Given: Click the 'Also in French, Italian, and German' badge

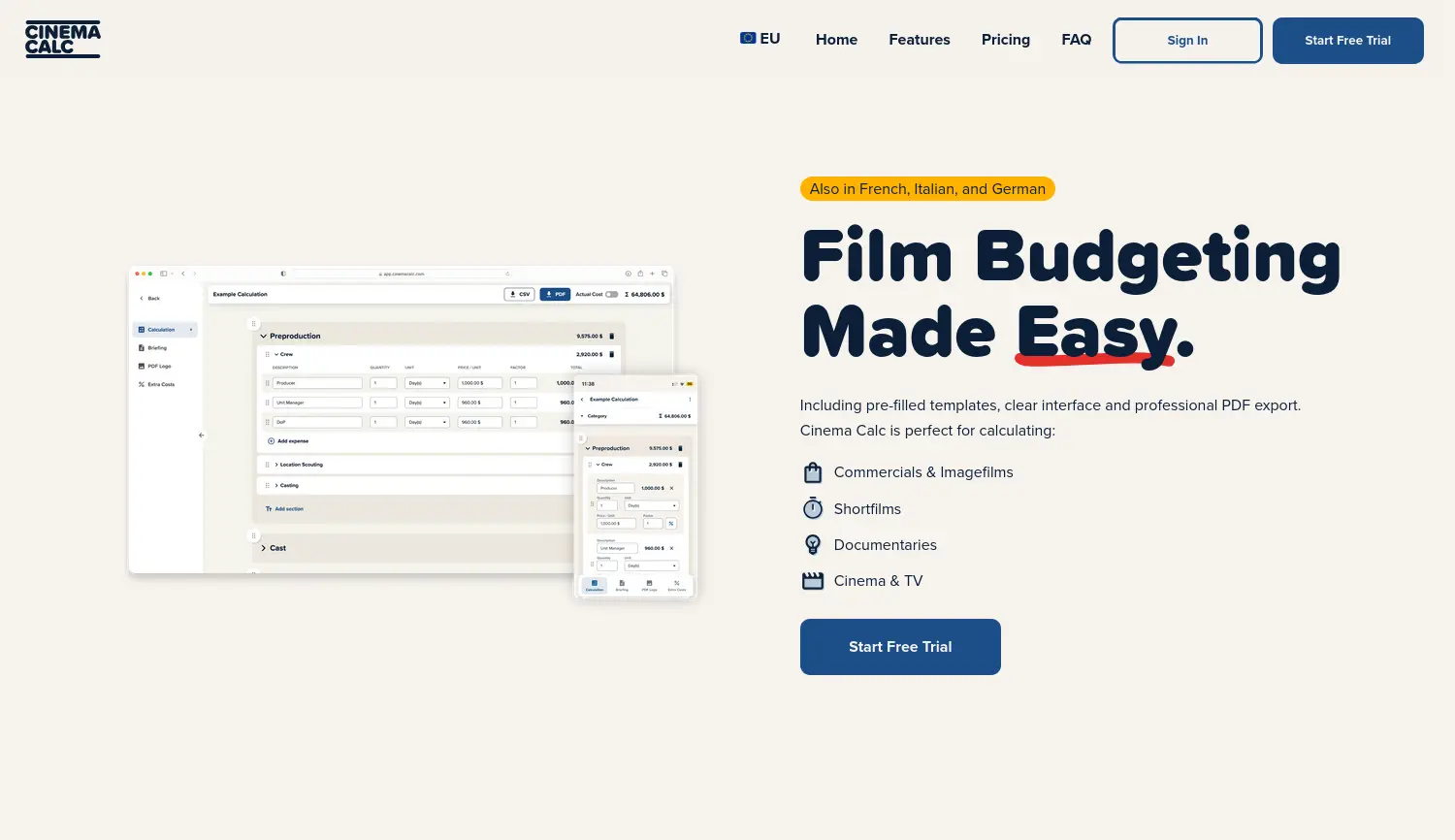Looking at the screenshot, I should 927,189.
